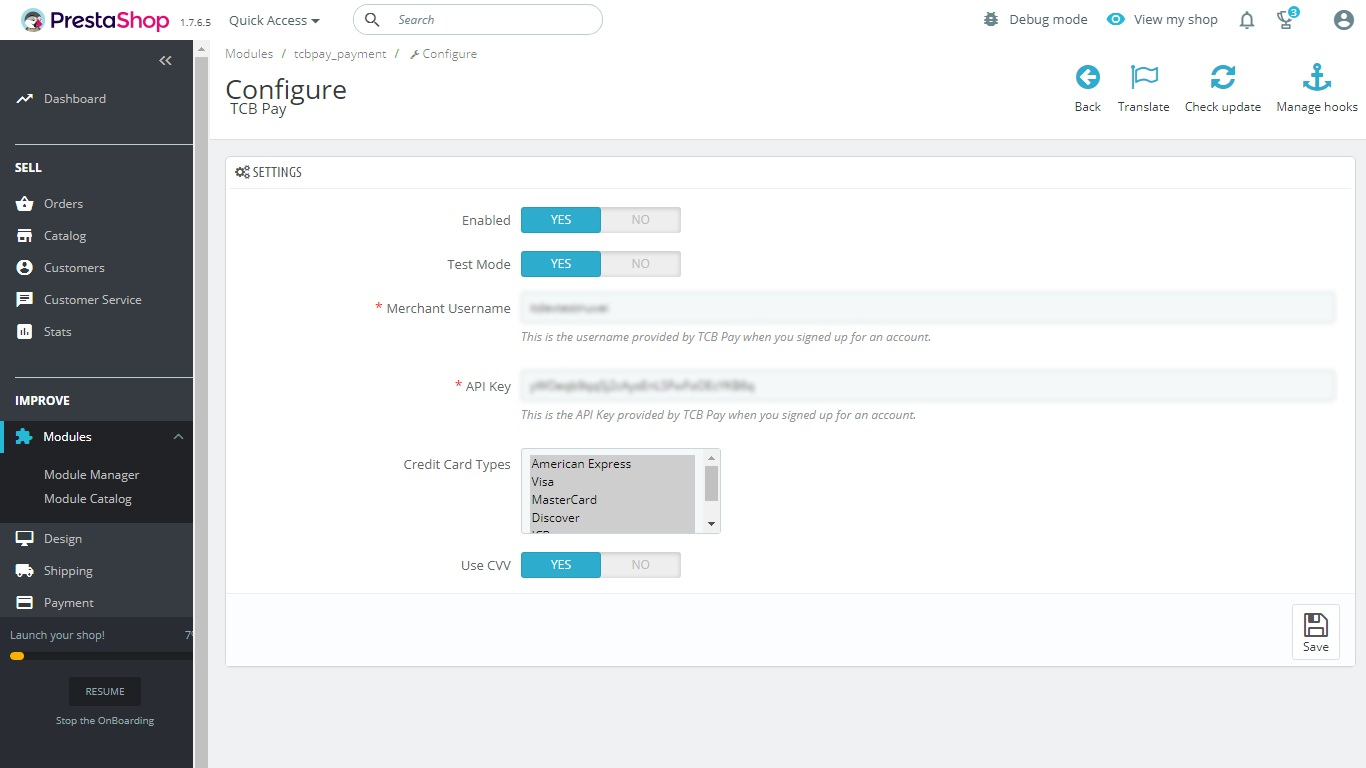Screen dimensions: 1366x768
Task: Click the Stats chart icon
Action: (25, 332)
